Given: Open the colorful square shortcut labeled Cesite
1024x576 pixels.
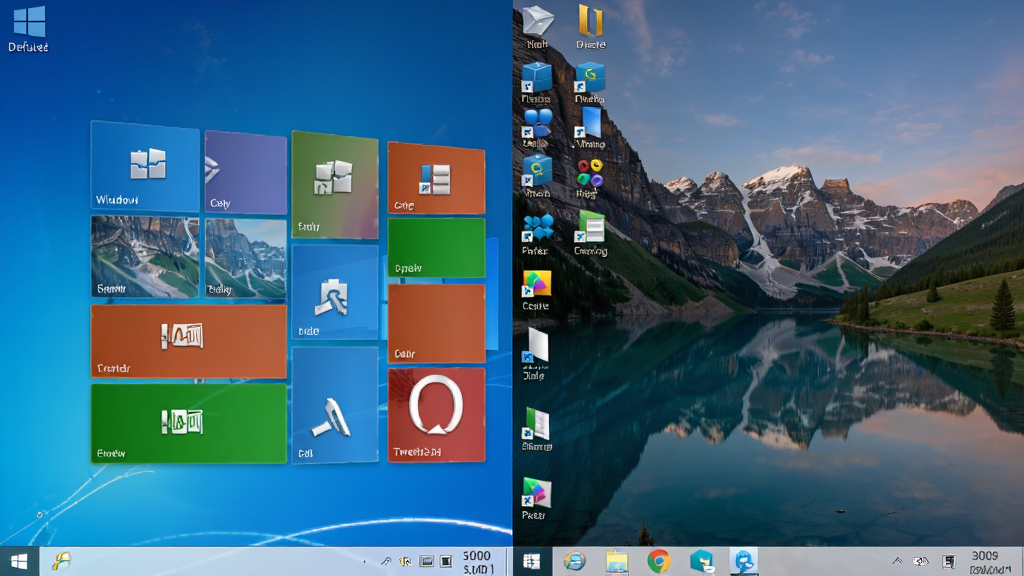Looking at the screenshot, I should pyautogui.click(x=536, y=291).
